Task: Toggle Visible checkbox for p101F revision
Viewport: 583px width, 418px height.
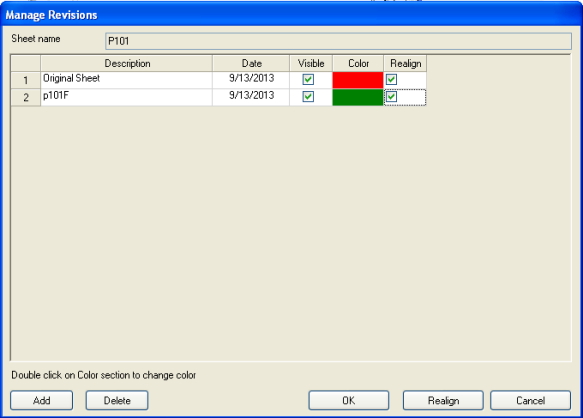Action: point(308,97)
